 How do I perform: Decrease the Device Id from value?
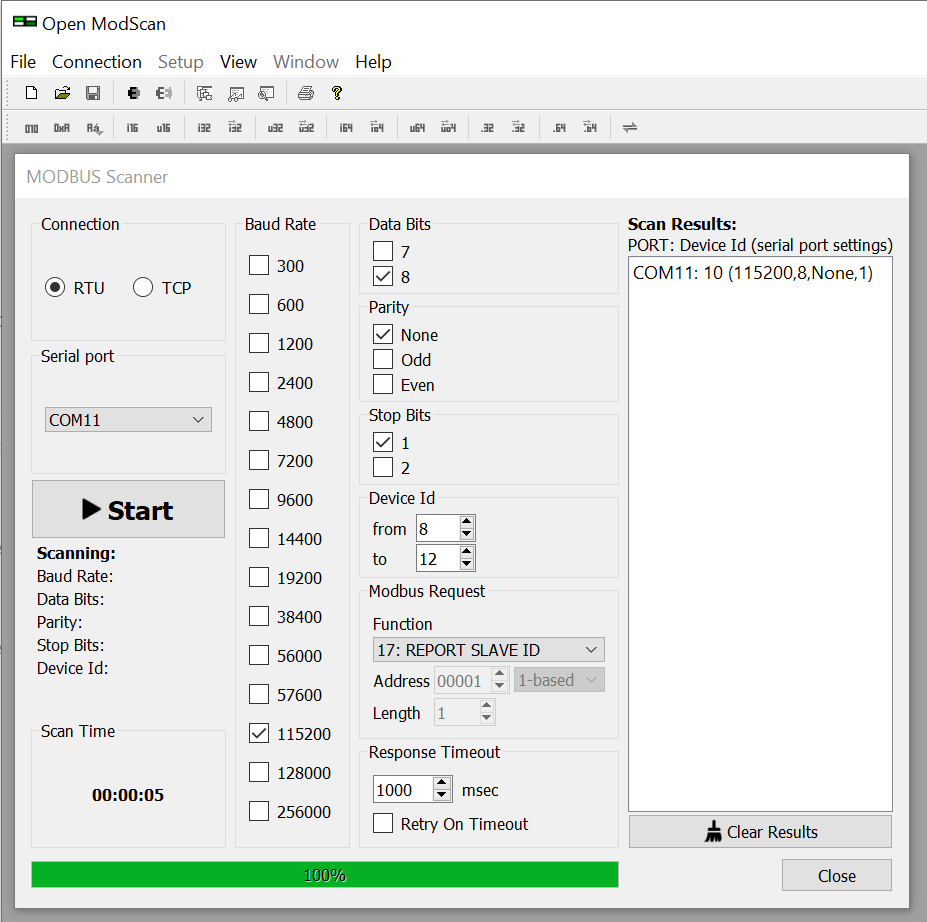pos(466,534)
